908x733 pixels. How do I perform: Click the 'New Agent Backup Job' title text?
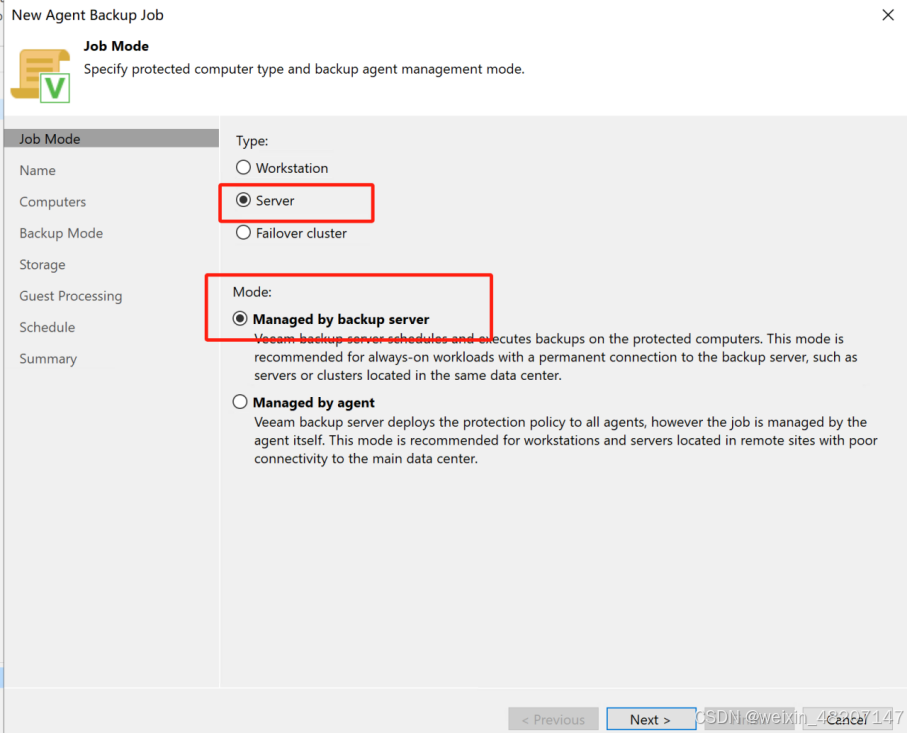pos(87,15)
